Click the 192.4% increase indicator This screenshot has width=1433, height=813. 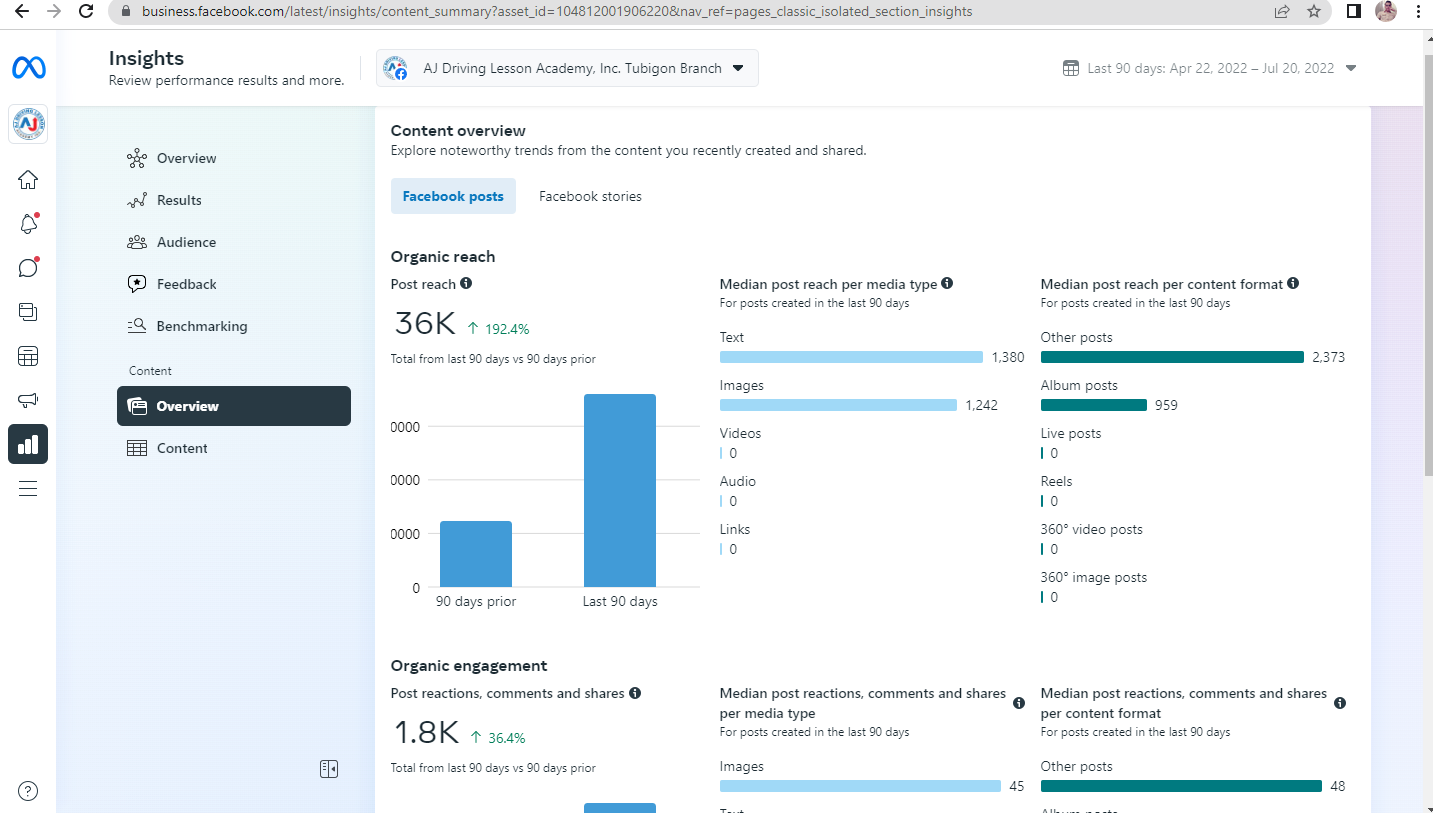tap(498, 329)
